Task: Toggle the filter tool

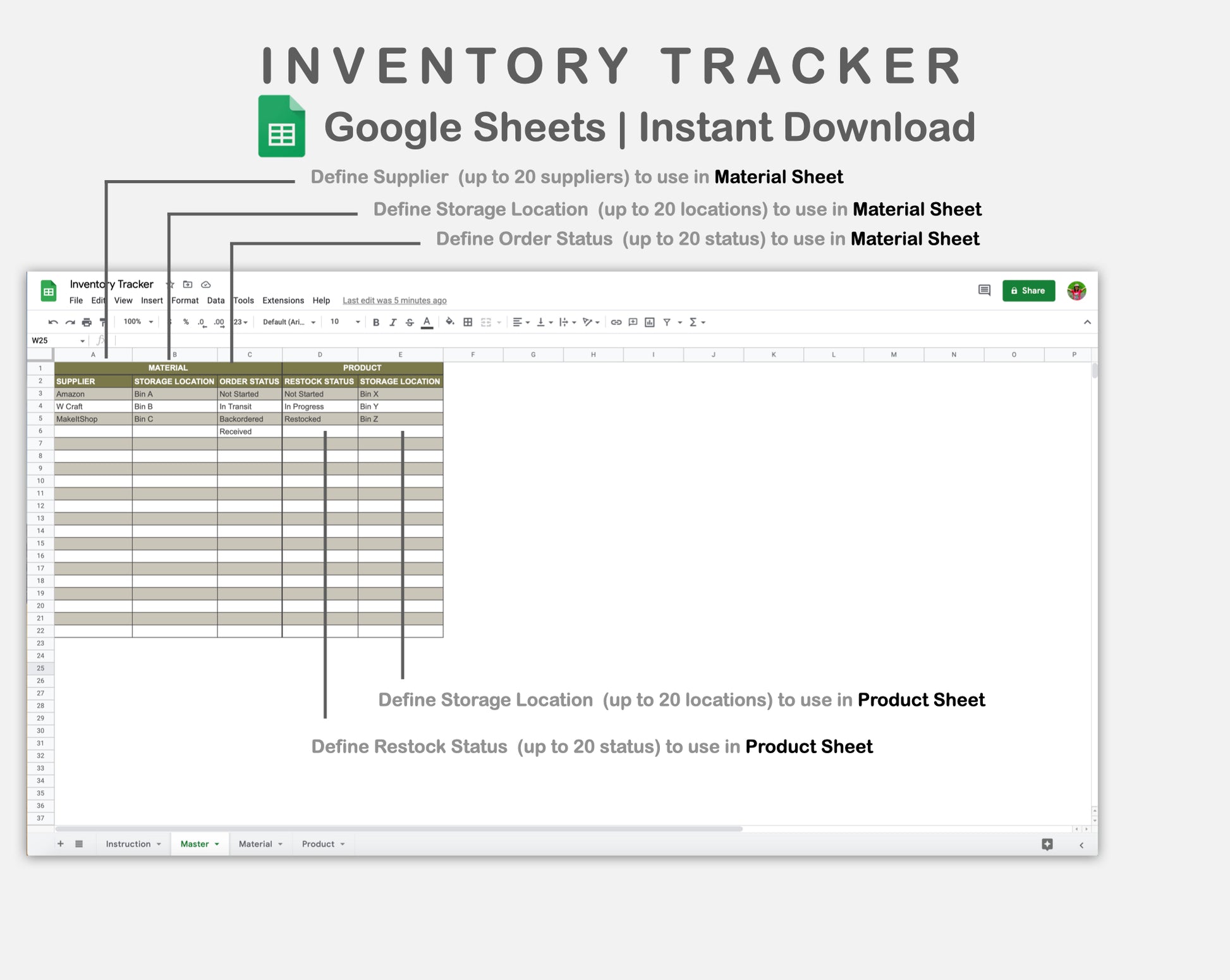Action: tap(667, 322)
